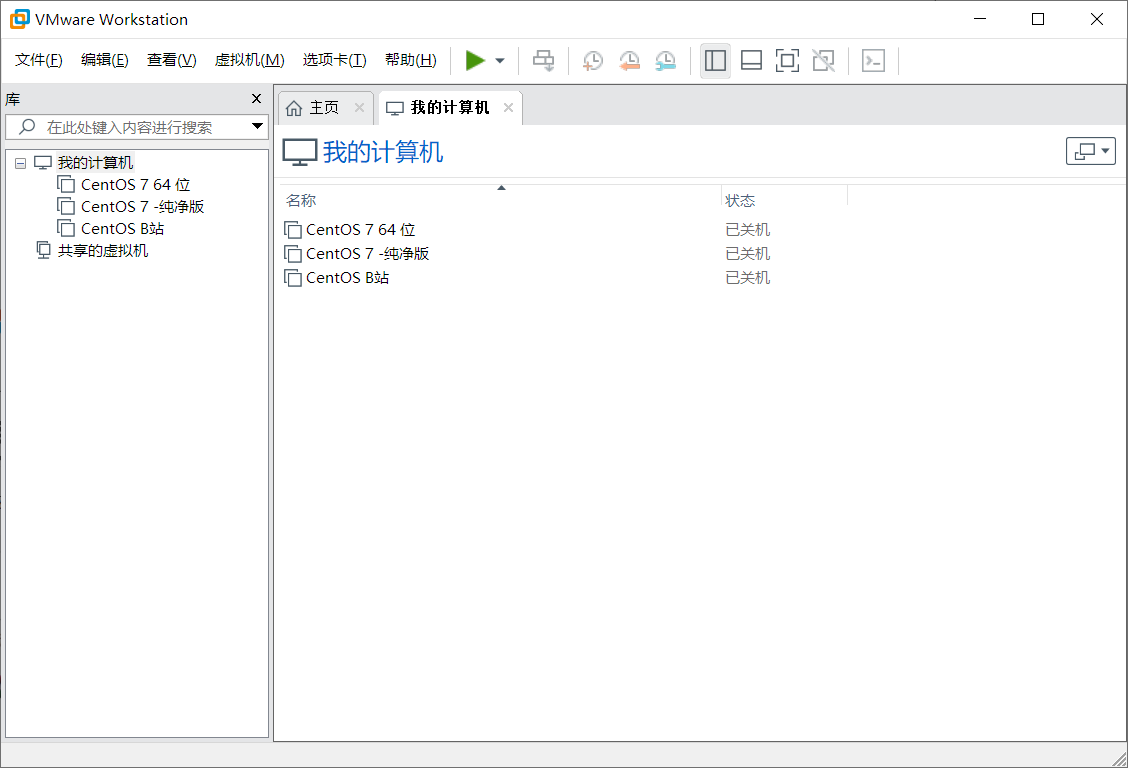Viewport: 1128px width, 768px height.
Task: Minimize the VMware Workstation window
Action: click(x=980, y=19)
